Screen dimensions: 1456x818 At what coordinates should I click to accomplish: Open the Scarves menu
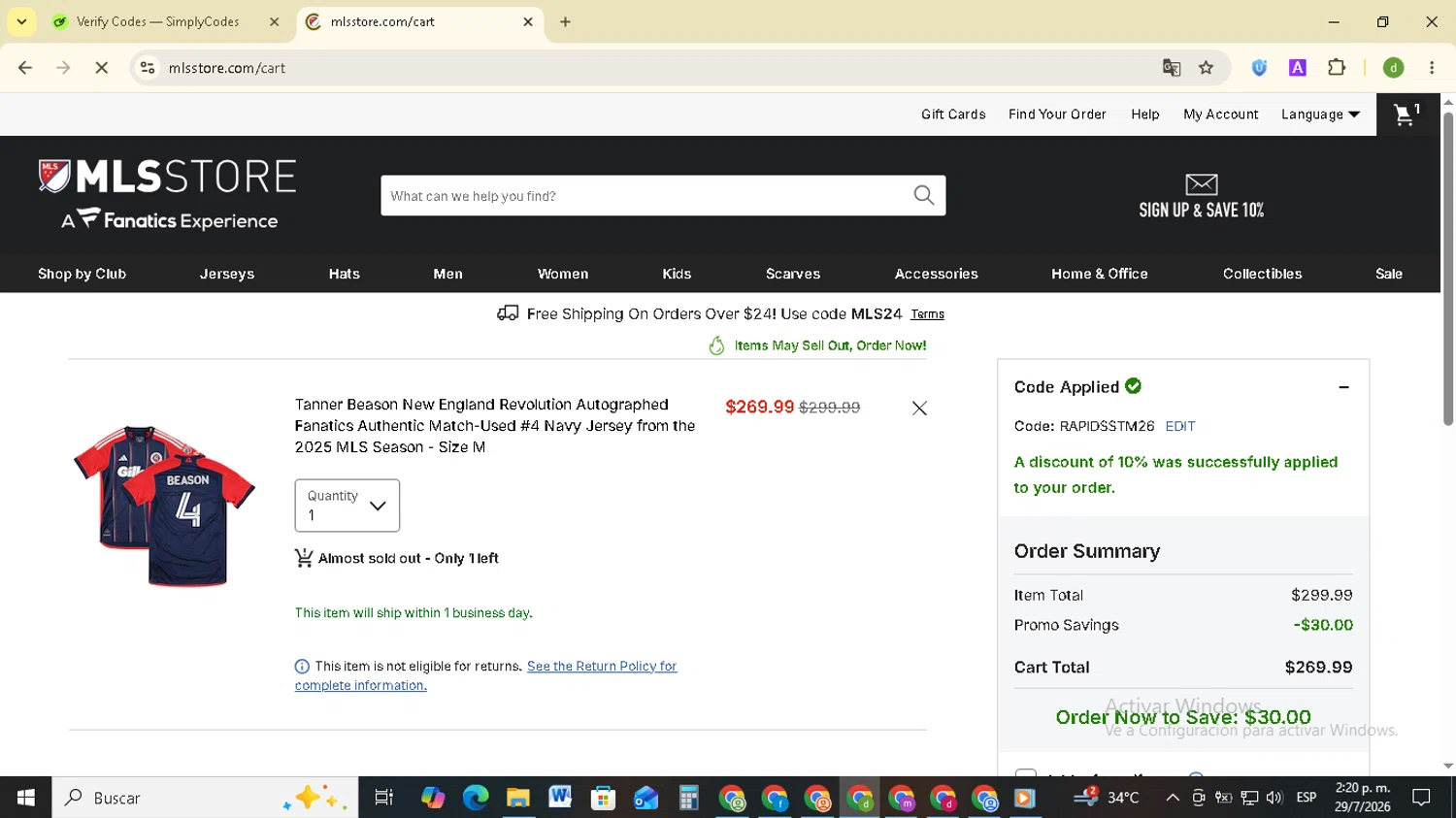[x=793, y=274]
